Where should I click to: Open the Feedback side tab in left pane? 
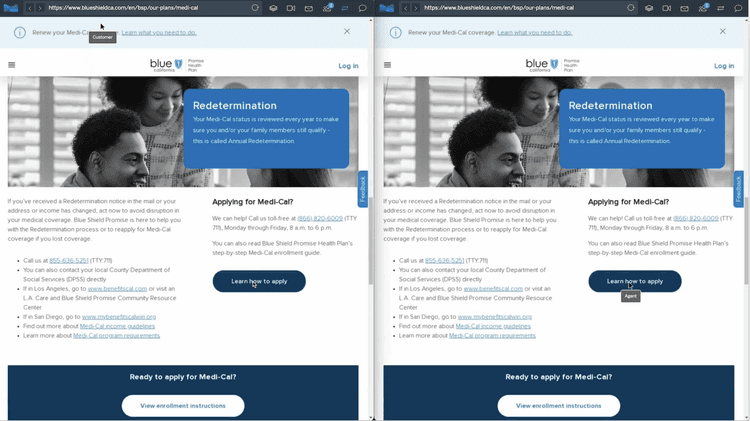pos(363,188)
